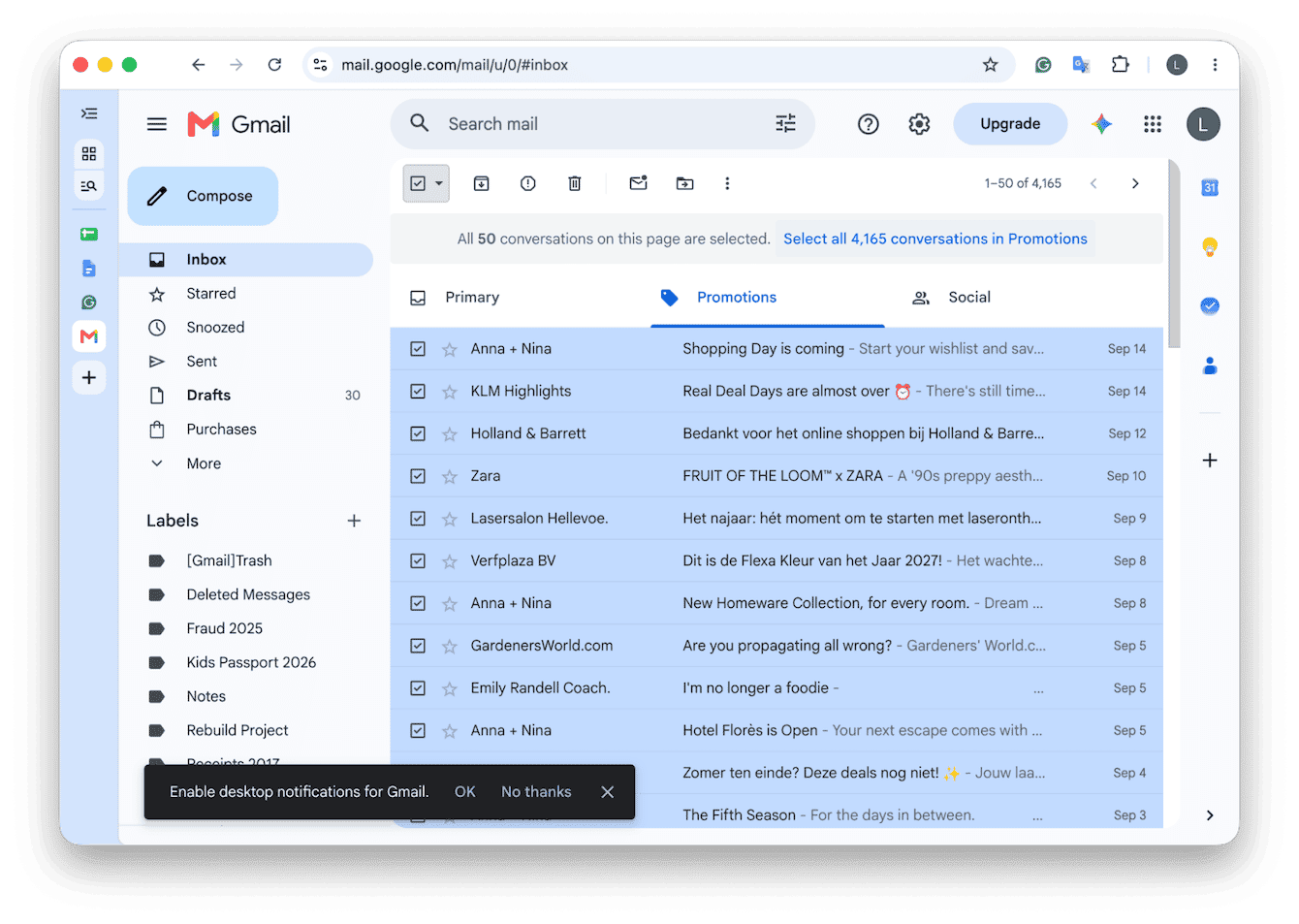This screenshot has width=1299, height=924.
Task: Dismiss the notifications prompt with X
Action: (x=608, y=792)
